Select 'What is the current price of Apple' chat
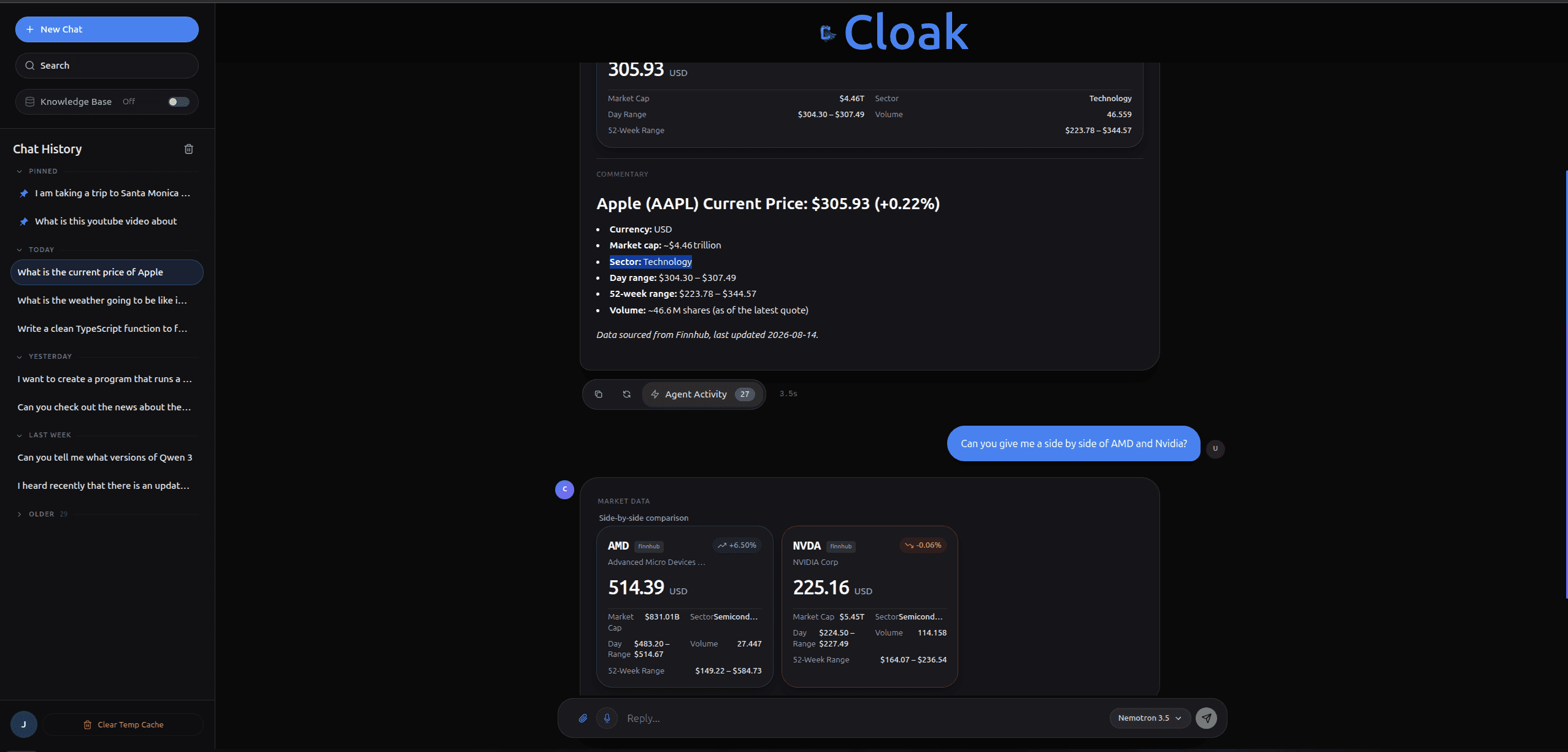1568x752 pixels. pyautogui.click(x=107, y=272)
